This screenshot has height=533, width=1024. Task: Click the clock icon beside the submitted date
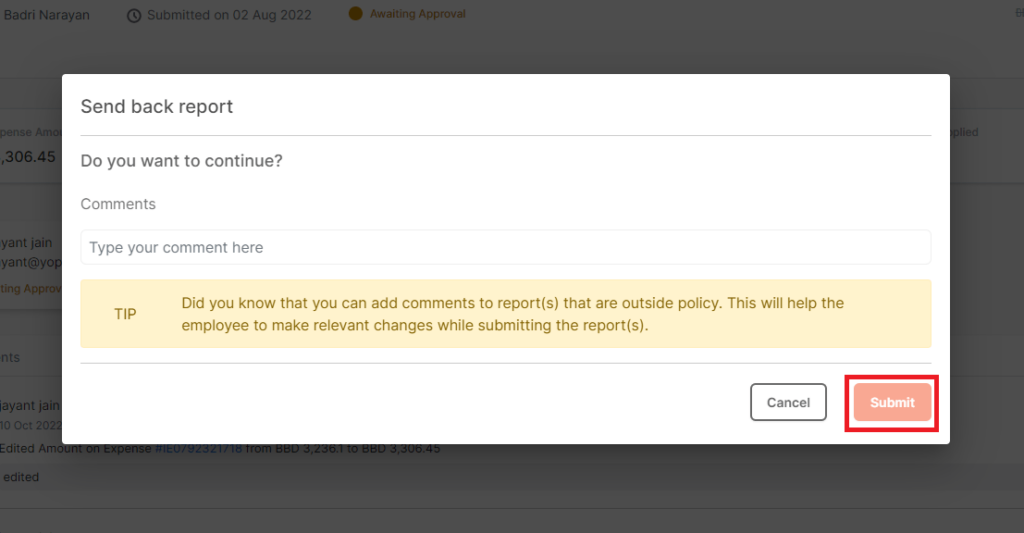[134, 15]
